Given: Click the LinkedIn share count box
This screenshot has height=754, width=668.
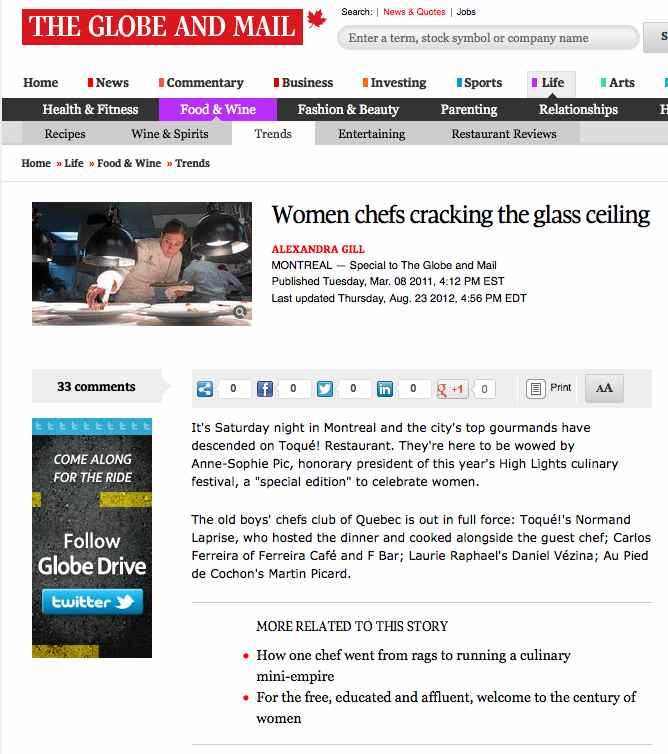Looking at the screenshot, I should point(413,389).
